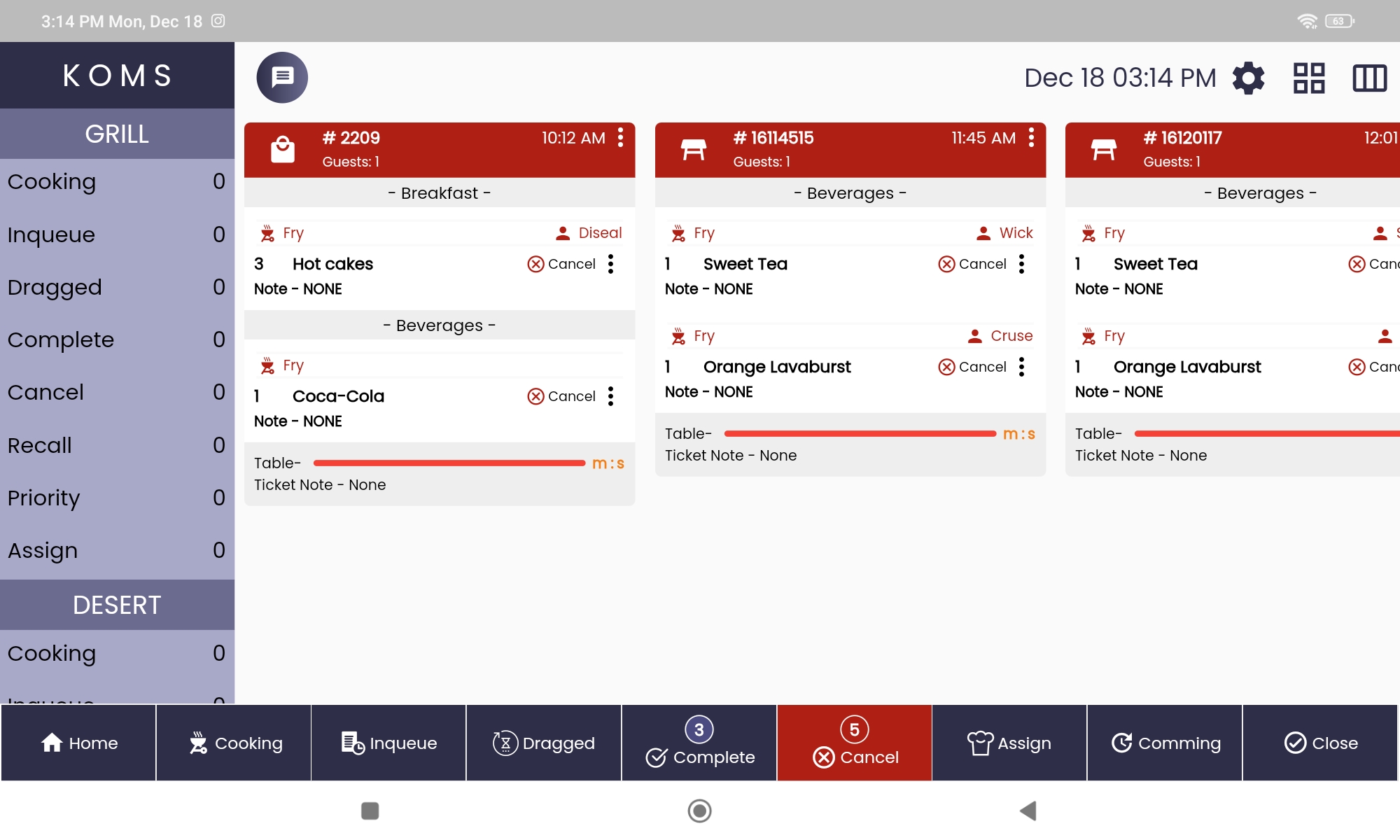This screenshot has width=1400, height=840.
Task: Open options menu for ticket 2209
Action: pyautogui.click(x=620, y=138)
